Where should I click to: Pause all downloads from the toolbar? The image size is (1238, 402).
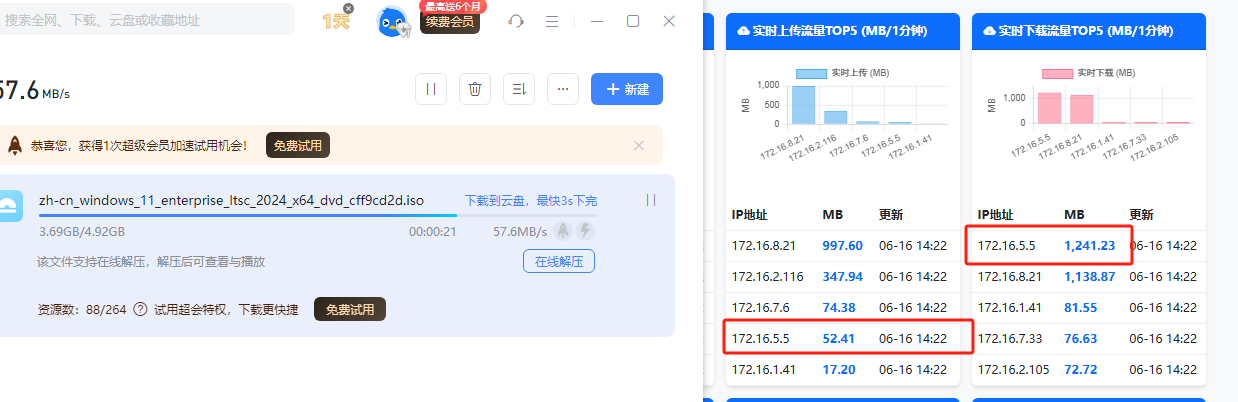(x=431, y=89)
